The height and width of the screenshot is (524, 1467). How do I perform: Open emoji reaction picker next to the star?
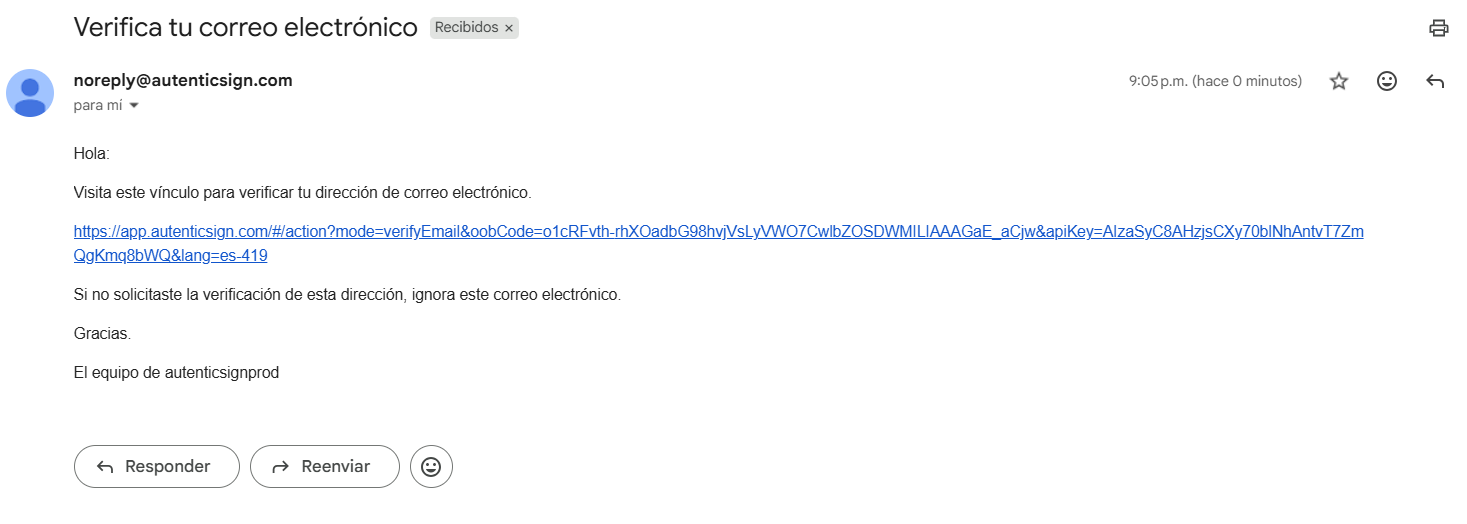point(1387,82)
